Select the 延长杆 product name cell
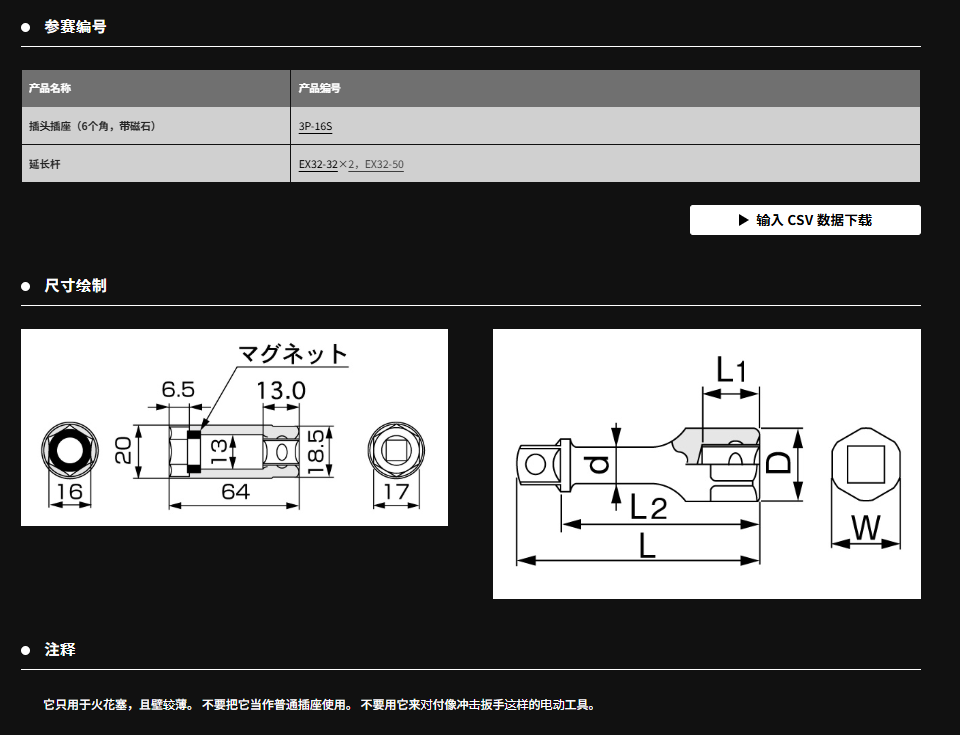960x735 pixels. pos(45,164)
